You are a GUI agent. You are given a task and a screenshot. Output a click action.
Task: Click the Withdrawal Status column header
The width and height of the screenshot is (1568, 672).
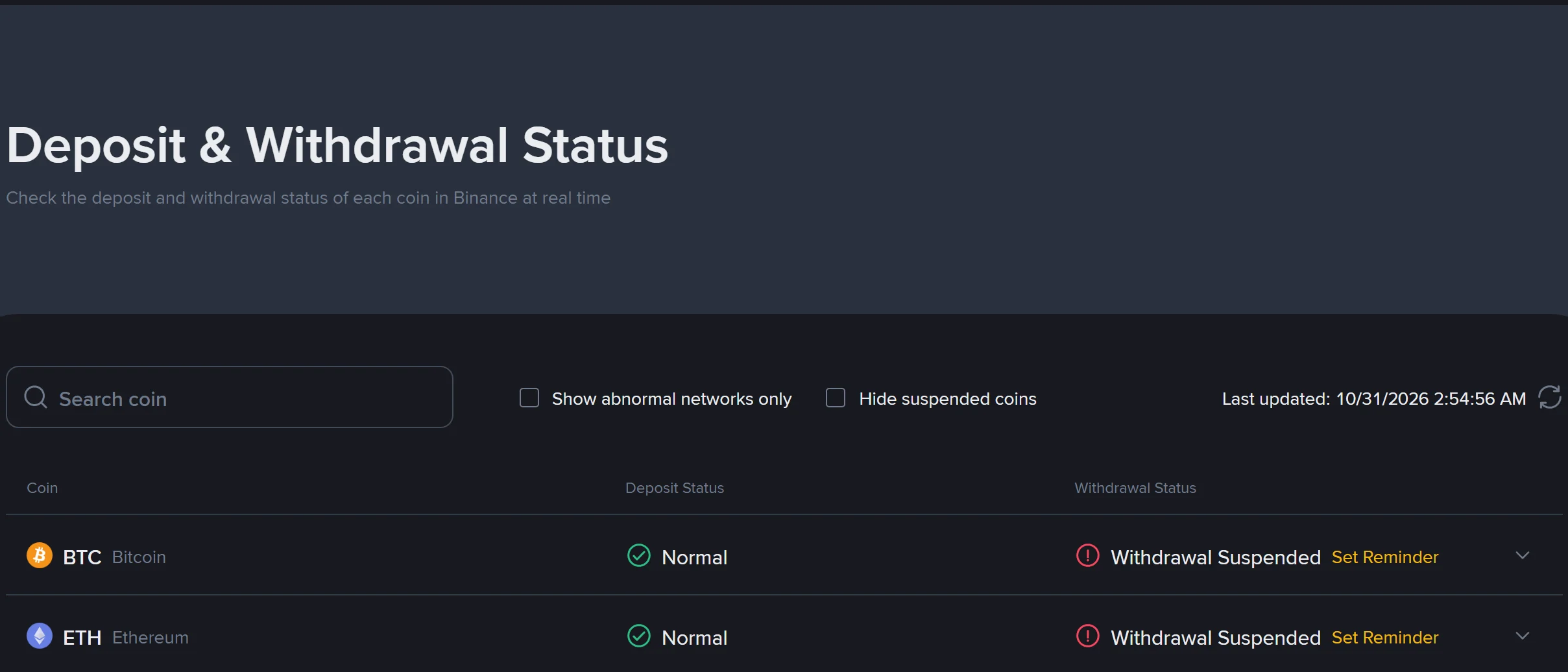click(1135, 488)
